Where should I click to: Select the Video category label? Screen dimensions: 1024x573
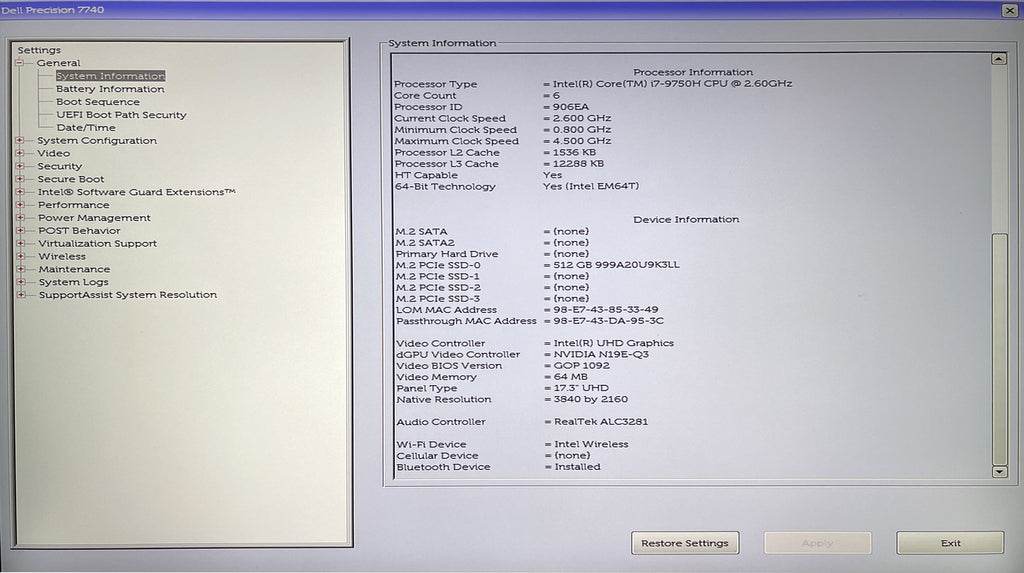click(54, 153)
